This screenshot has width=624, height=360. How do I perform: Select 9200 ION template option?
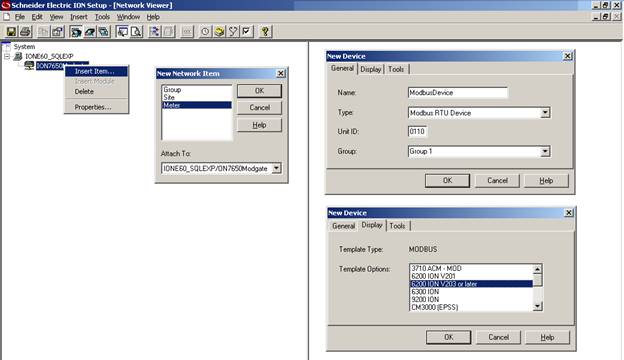pyautogui.click(x=471, y=300)
